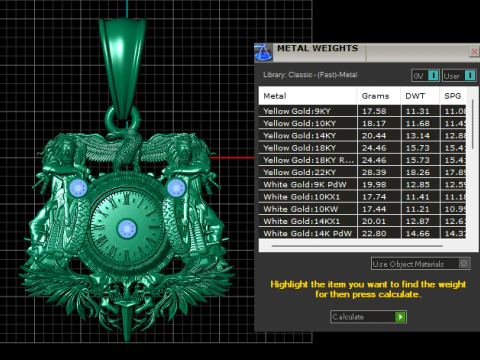Click the 14.66 DWT value

click(x=417, y=233)
